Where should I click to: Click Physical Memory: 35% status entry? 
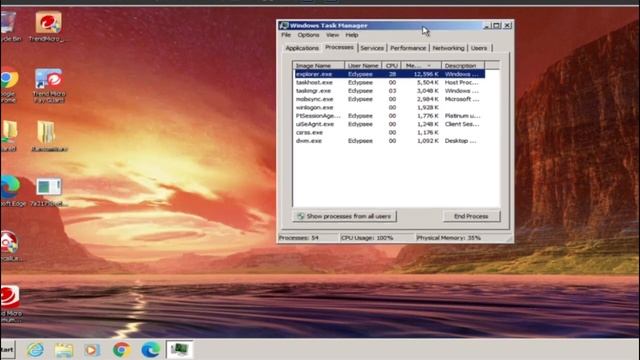coord(449,238)
